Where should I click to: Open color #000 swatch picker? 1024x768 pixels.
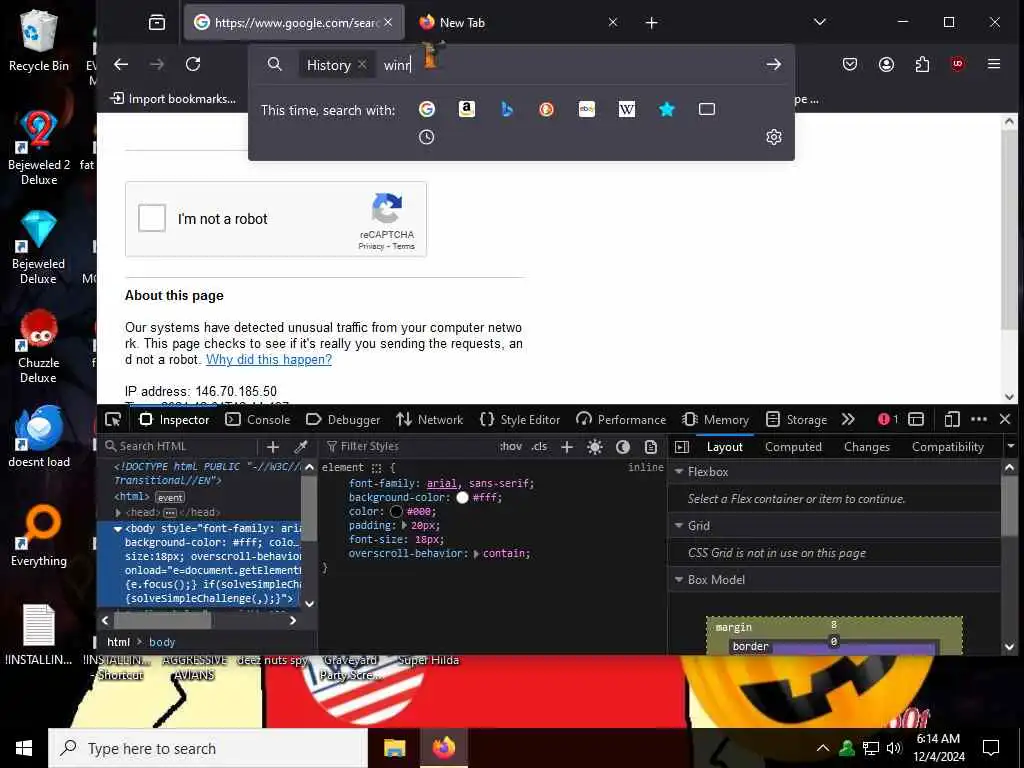coord(396,511)
